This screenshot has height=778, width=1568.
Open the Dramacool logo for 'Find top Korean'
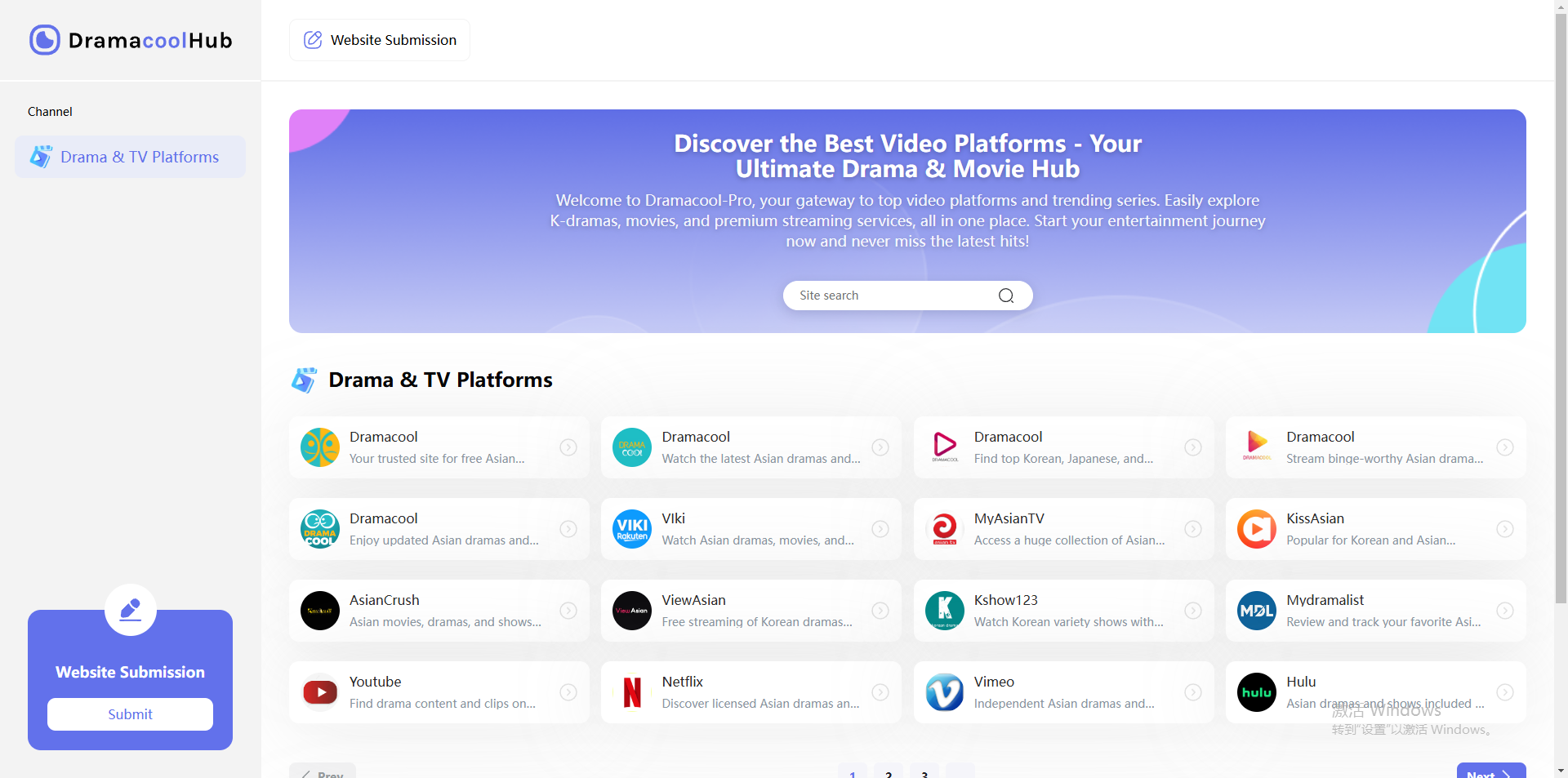pos(945,447)
